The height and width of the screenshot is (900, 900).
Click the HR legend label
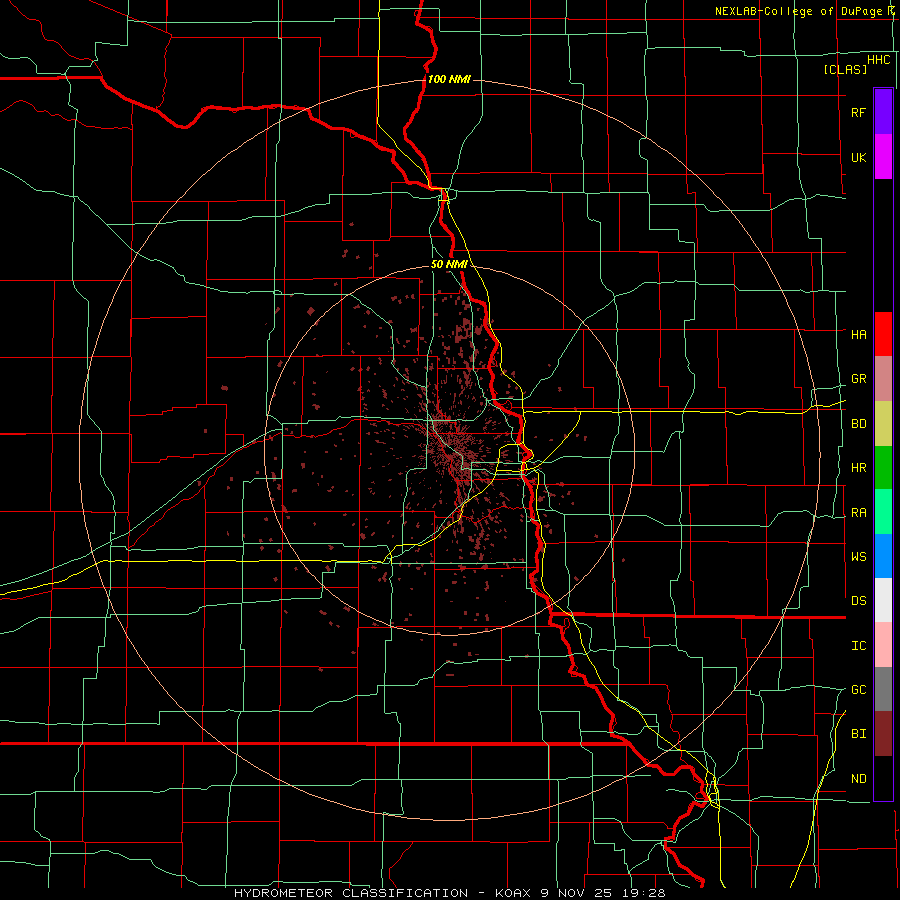click(858, 468)
